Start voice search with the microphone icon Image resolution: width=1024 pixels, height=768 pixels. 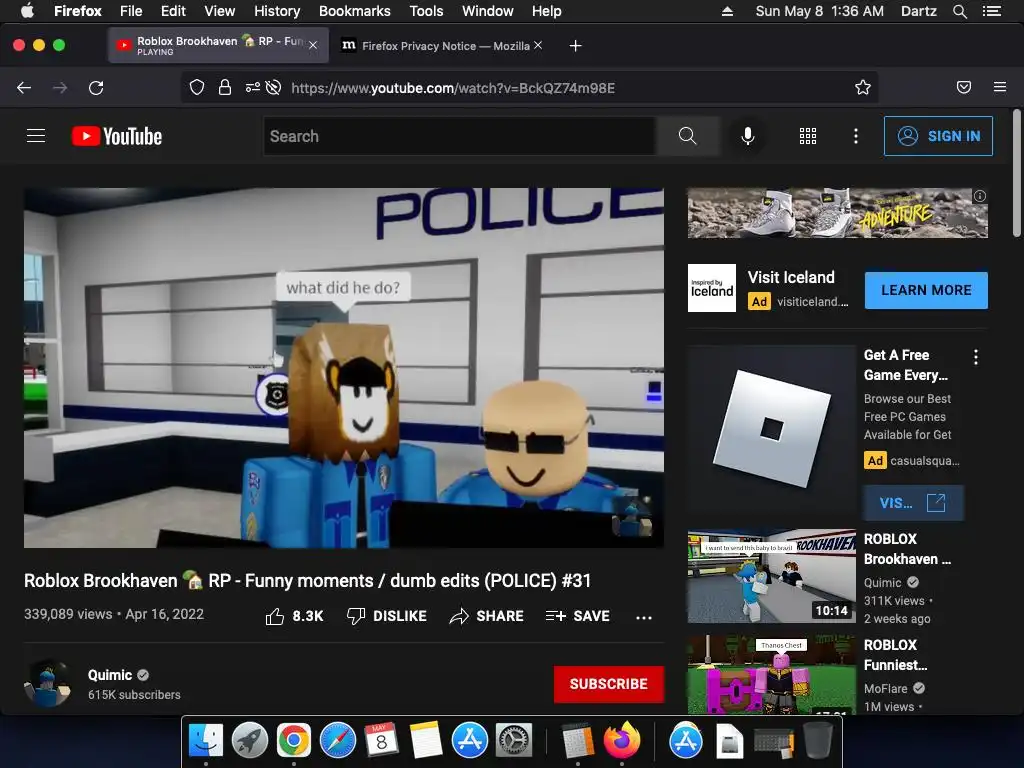tap(748, 136)
